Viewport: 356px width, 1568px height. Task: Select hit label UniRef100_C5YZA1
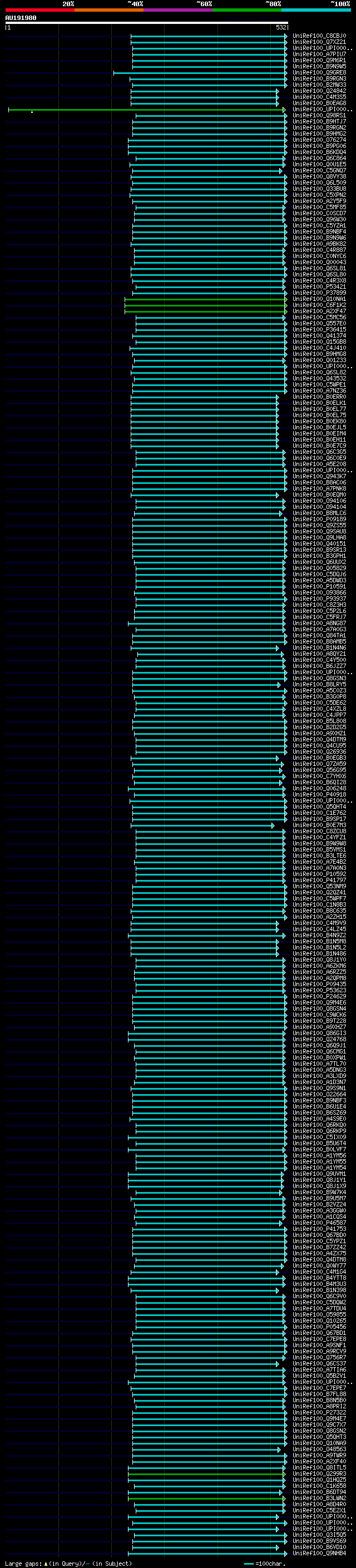click(319, 226)
